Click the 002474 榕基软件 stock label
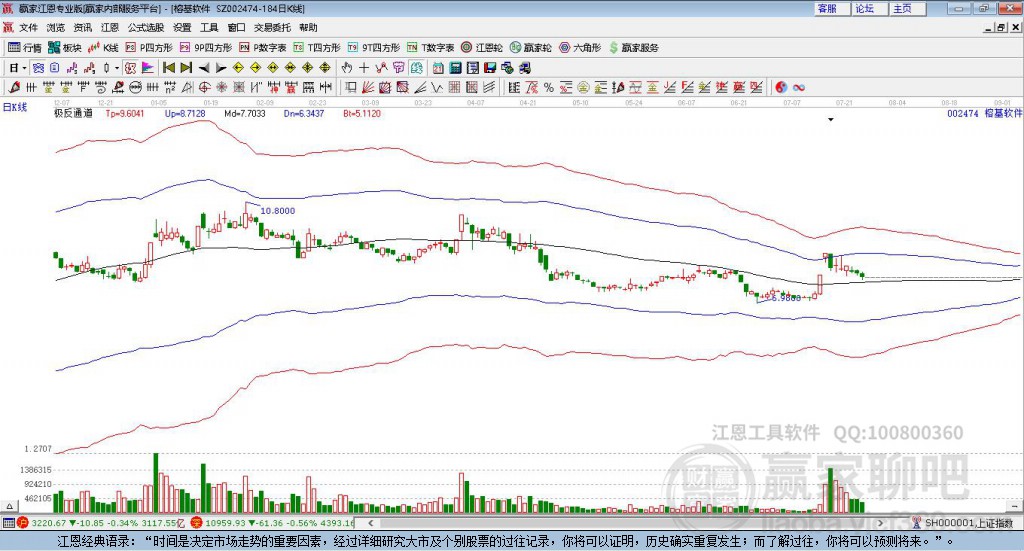1024x551 pixels. pyautogui.click(x=984, y=114)
